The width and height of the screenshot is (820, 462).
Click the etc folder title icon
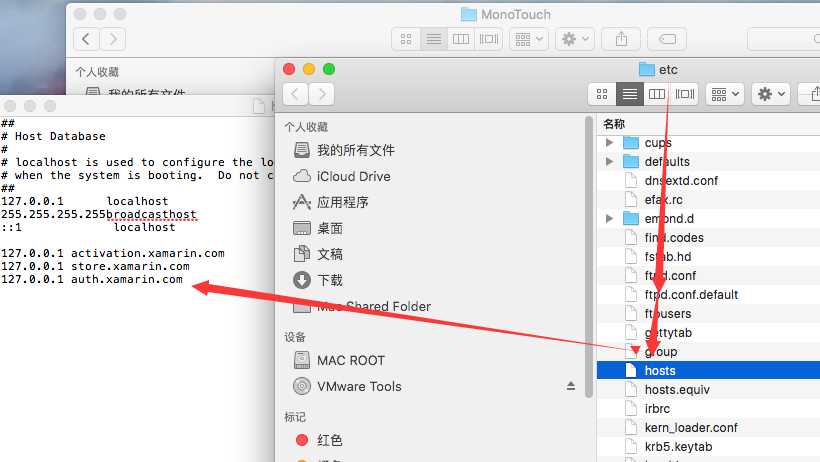(647, 69)
